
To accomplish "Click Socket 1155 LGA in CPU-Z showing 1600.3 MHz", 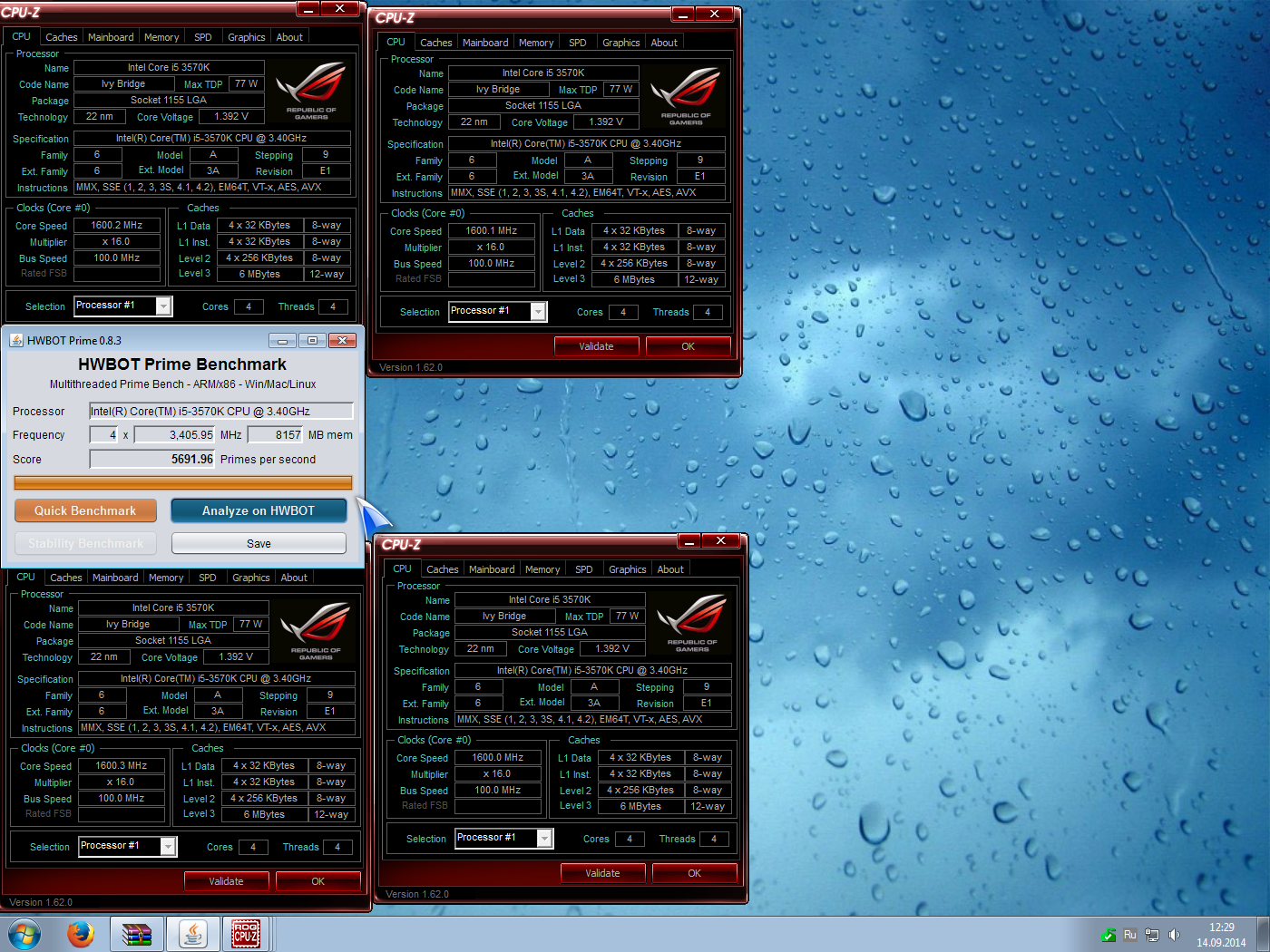I will point(173,640).
